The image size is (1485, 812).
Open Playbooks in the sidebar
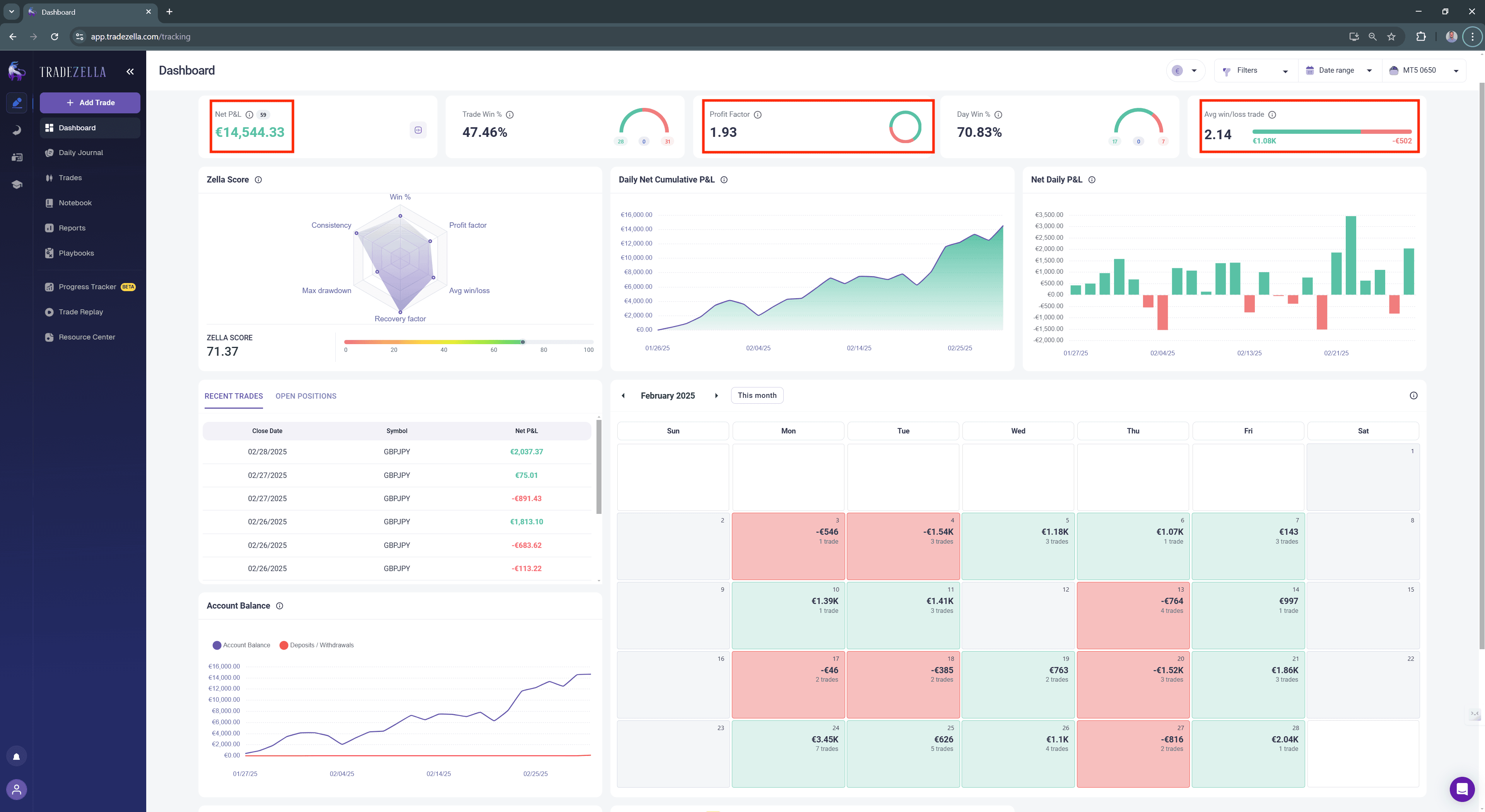[90, 253]
